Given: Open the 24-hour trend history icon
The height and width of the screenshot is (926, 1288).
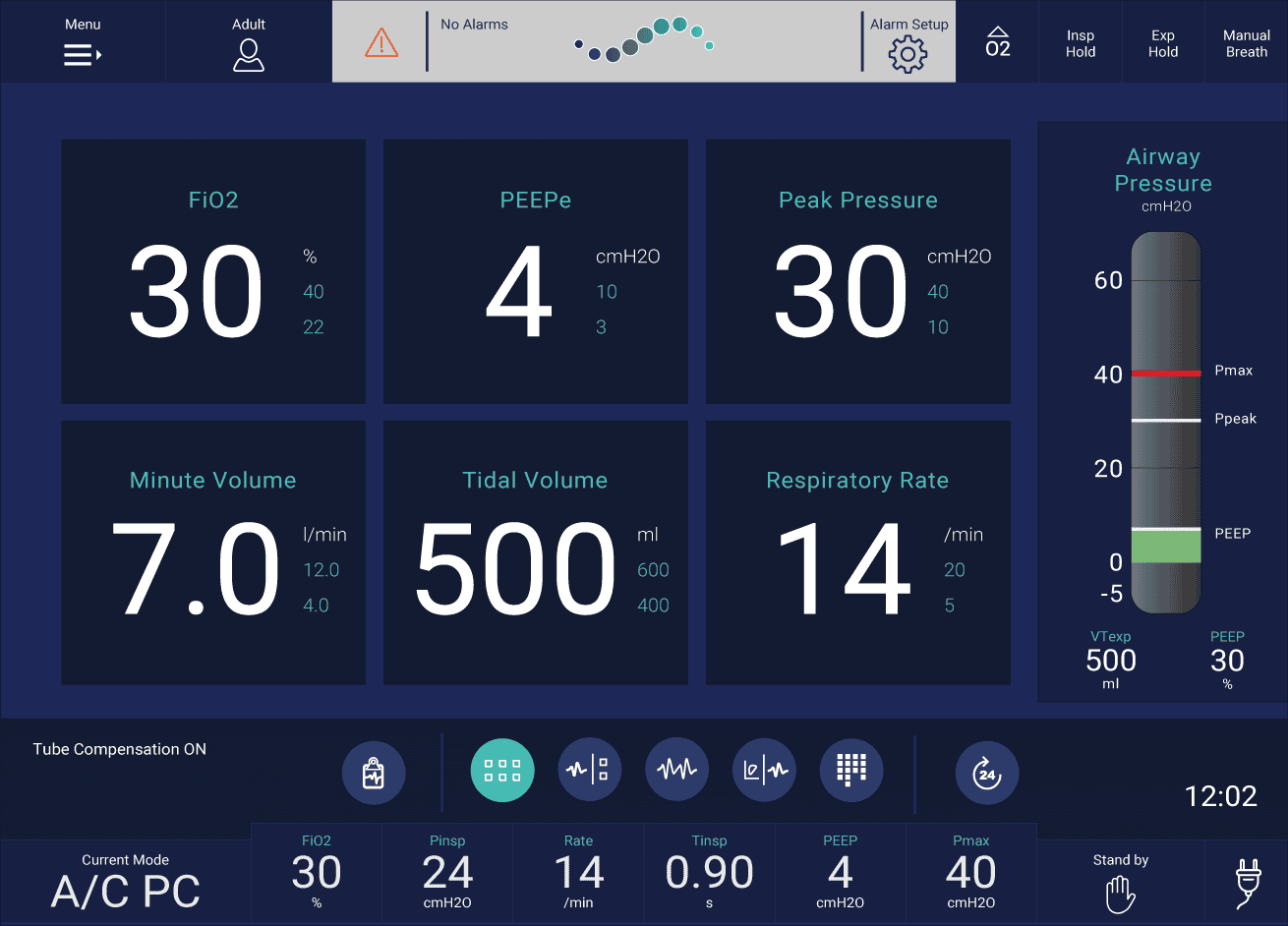Looking at the screenshot, I should (x=986, y=773).
